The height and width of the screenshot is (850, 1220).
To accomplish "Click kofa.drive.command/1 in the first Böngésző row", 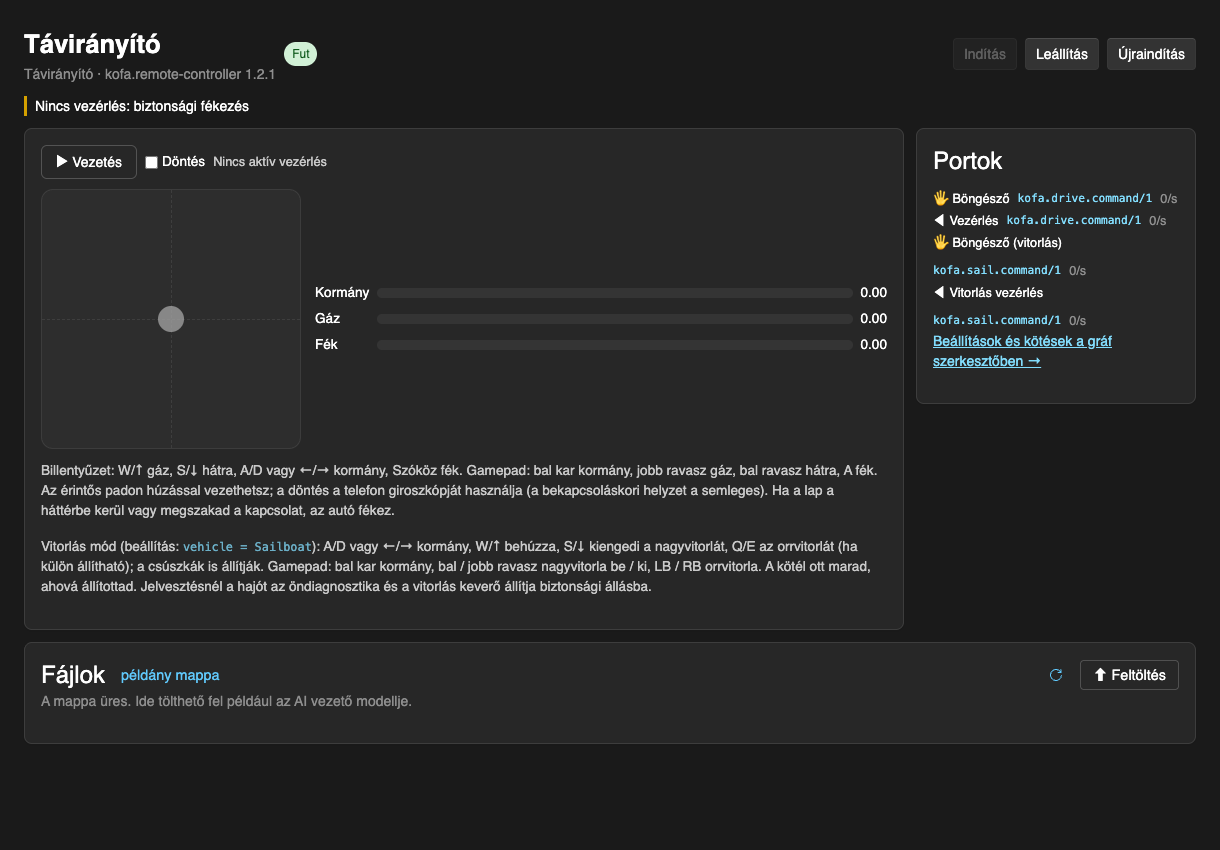I will [x=1085, y=199].
